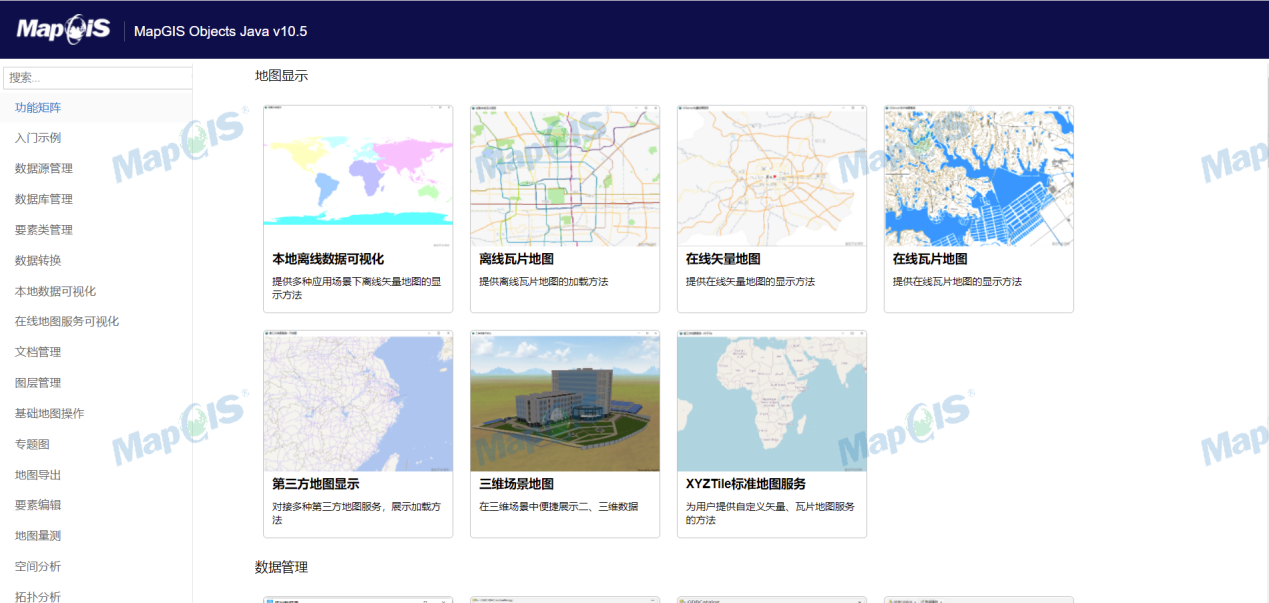Viewport: 1269px width, 603px height.
Task: Click the MapGIS Objects Java v10.5 title
Action: tap(220, 31)
